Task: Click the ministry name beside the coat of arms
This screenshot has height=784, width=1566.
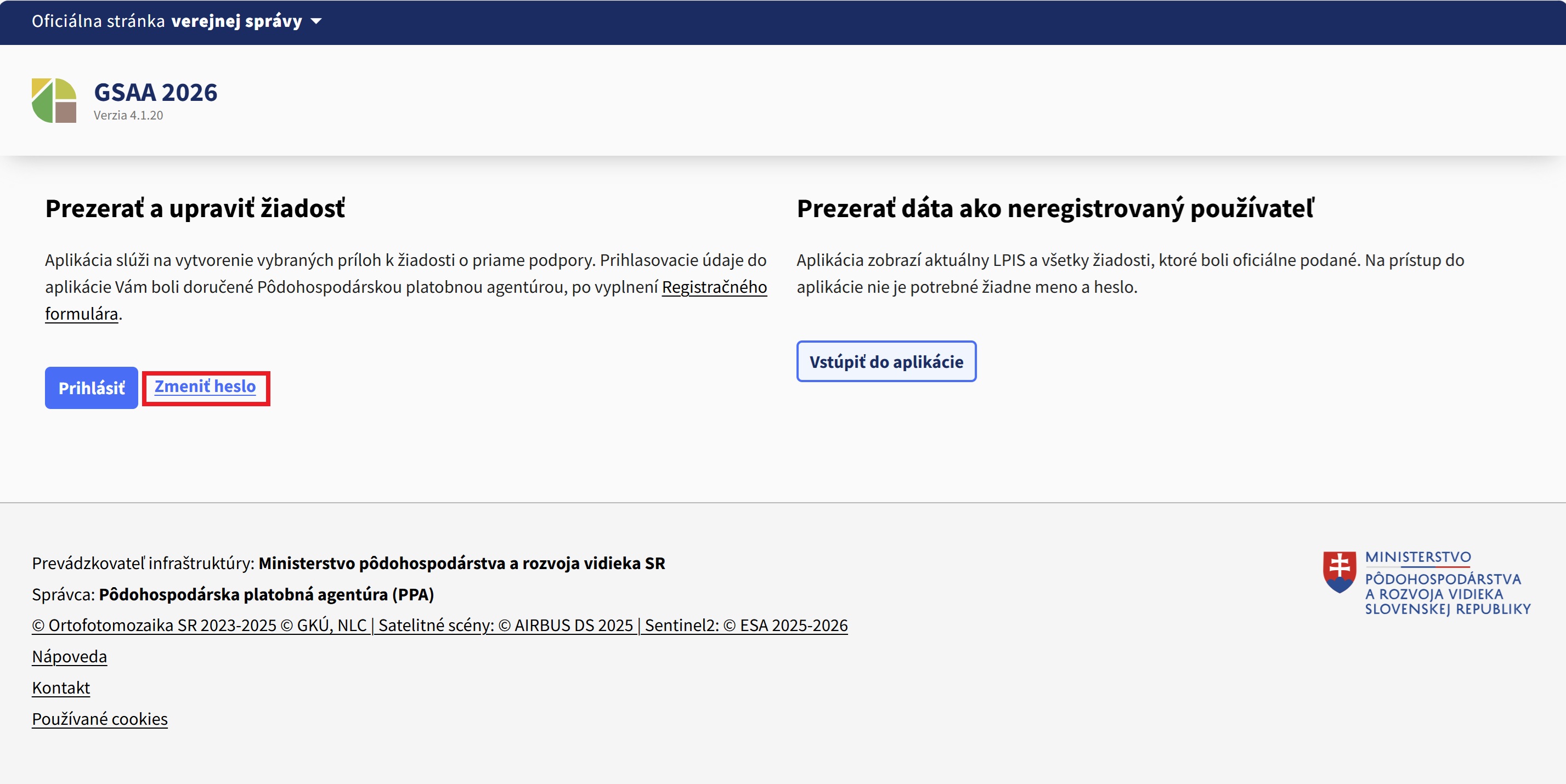Action: coord(1447,583)
